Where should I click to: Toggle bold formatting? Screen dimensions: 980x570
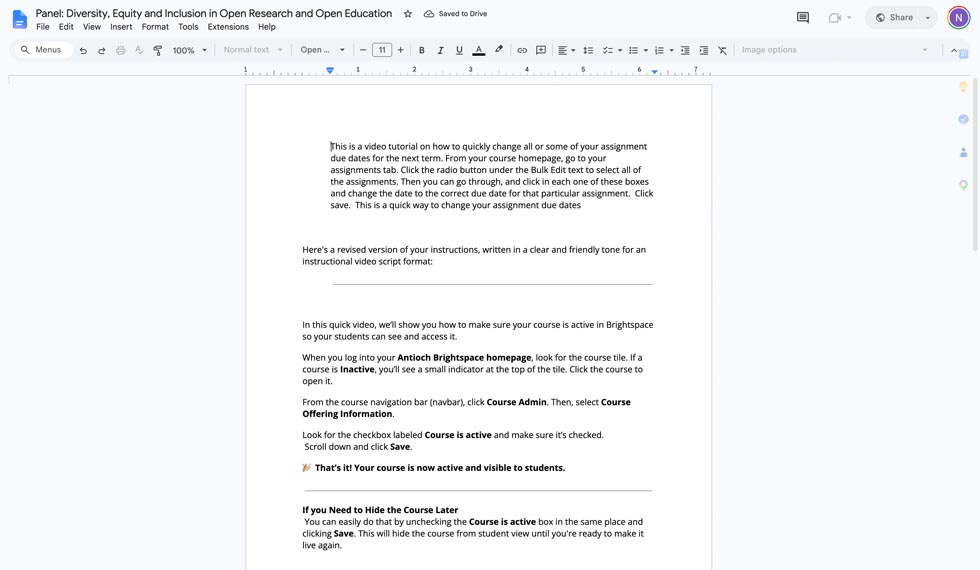click(x=421, y=50)
